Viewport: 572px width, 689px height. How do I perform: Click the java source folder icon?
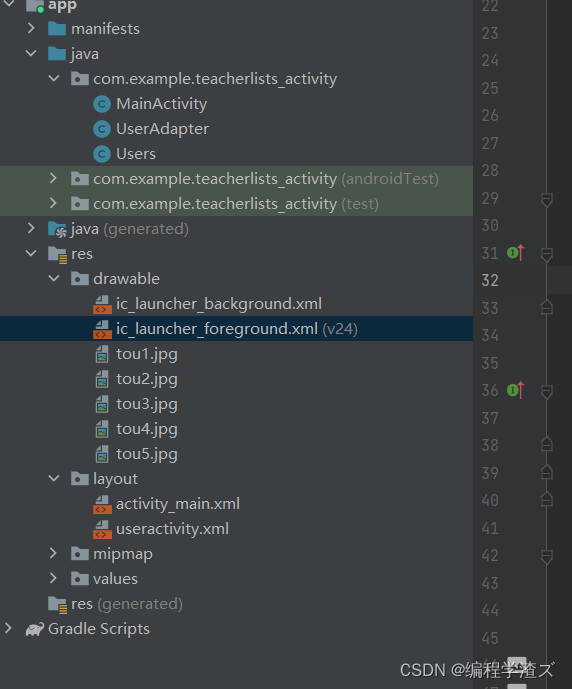point(57,54)
